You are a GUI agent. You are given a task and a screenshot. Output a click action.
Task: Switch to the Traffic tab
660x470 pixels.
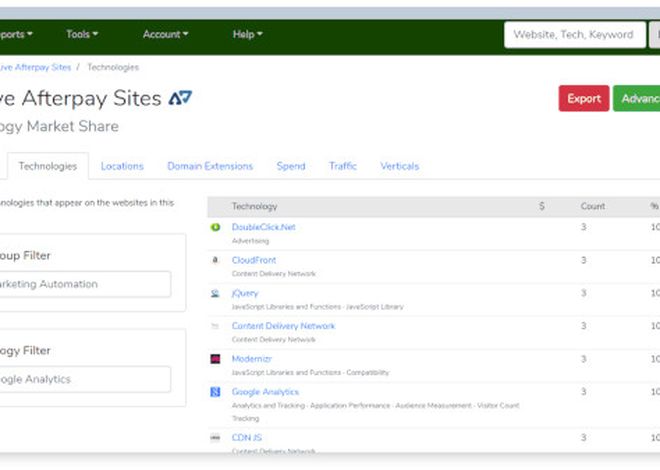pyautogui.click(x=343, y=166)
